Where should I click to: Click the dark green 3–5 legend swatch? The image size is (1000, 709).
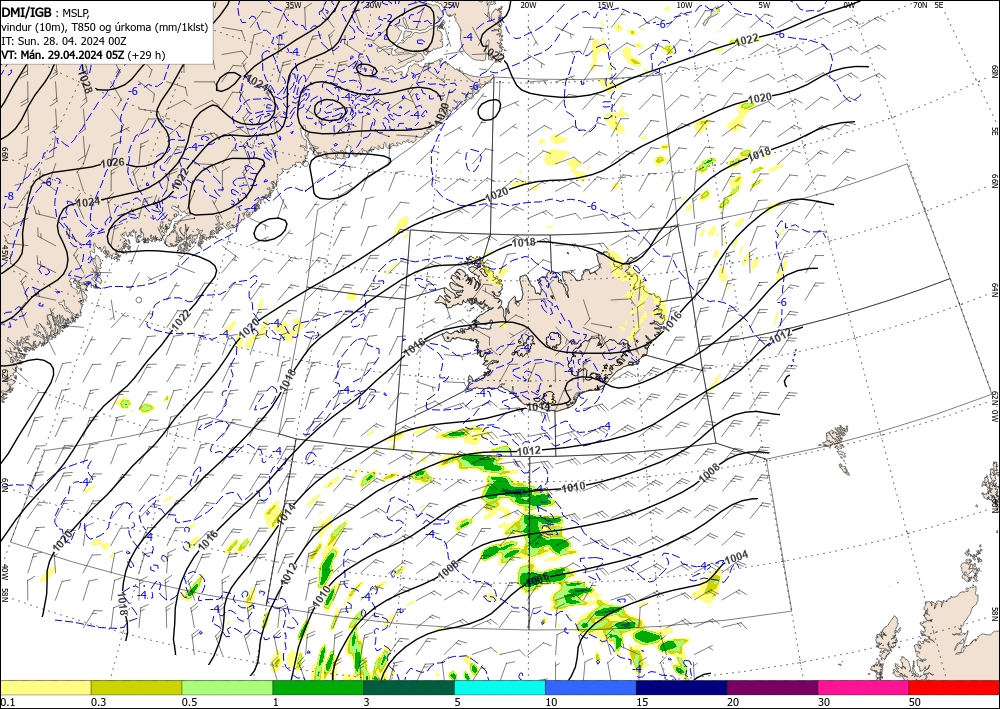(409, 687)
